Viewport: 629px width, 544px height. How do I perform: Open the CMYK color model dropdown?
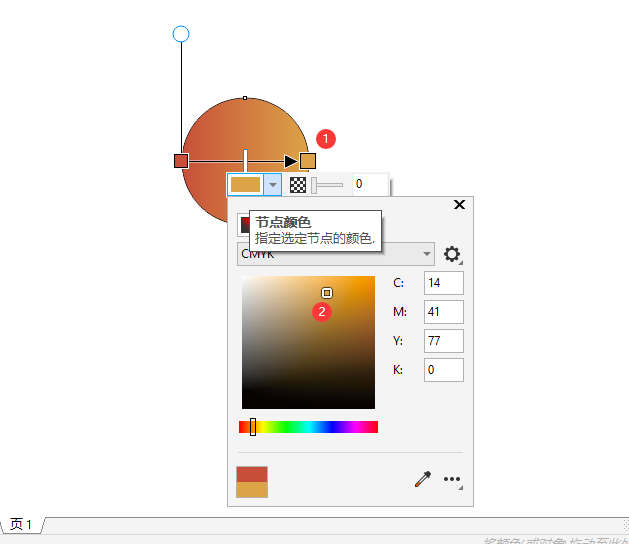[x=336, y=254]
